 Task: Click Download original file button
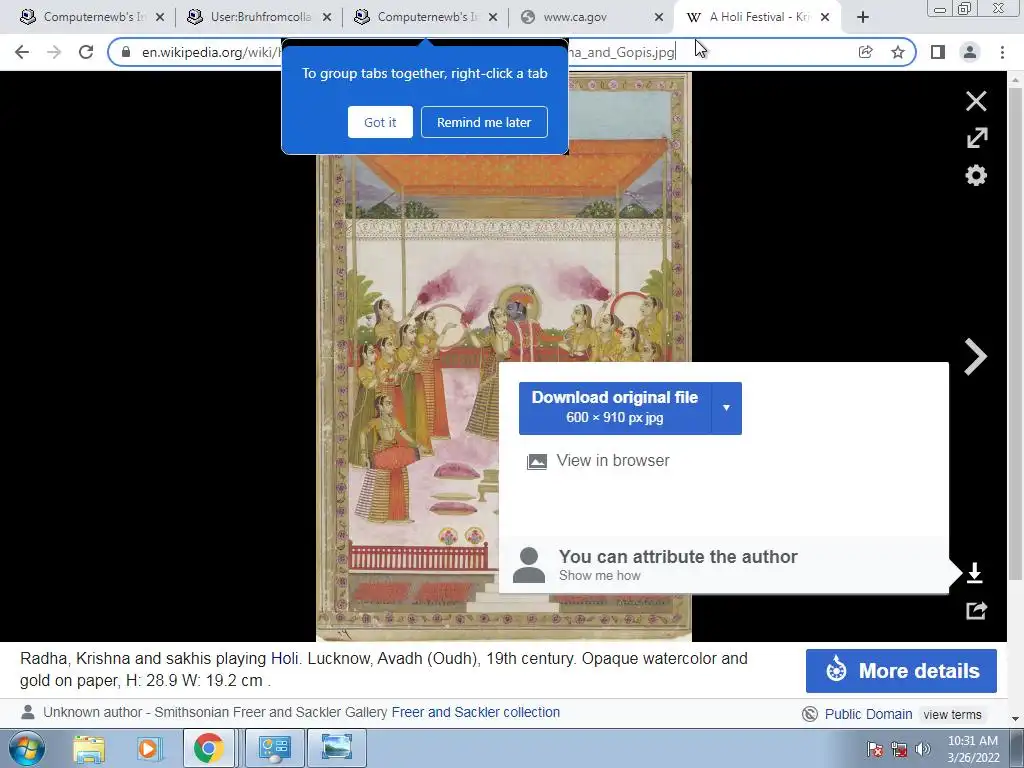(x=615, y=408)
